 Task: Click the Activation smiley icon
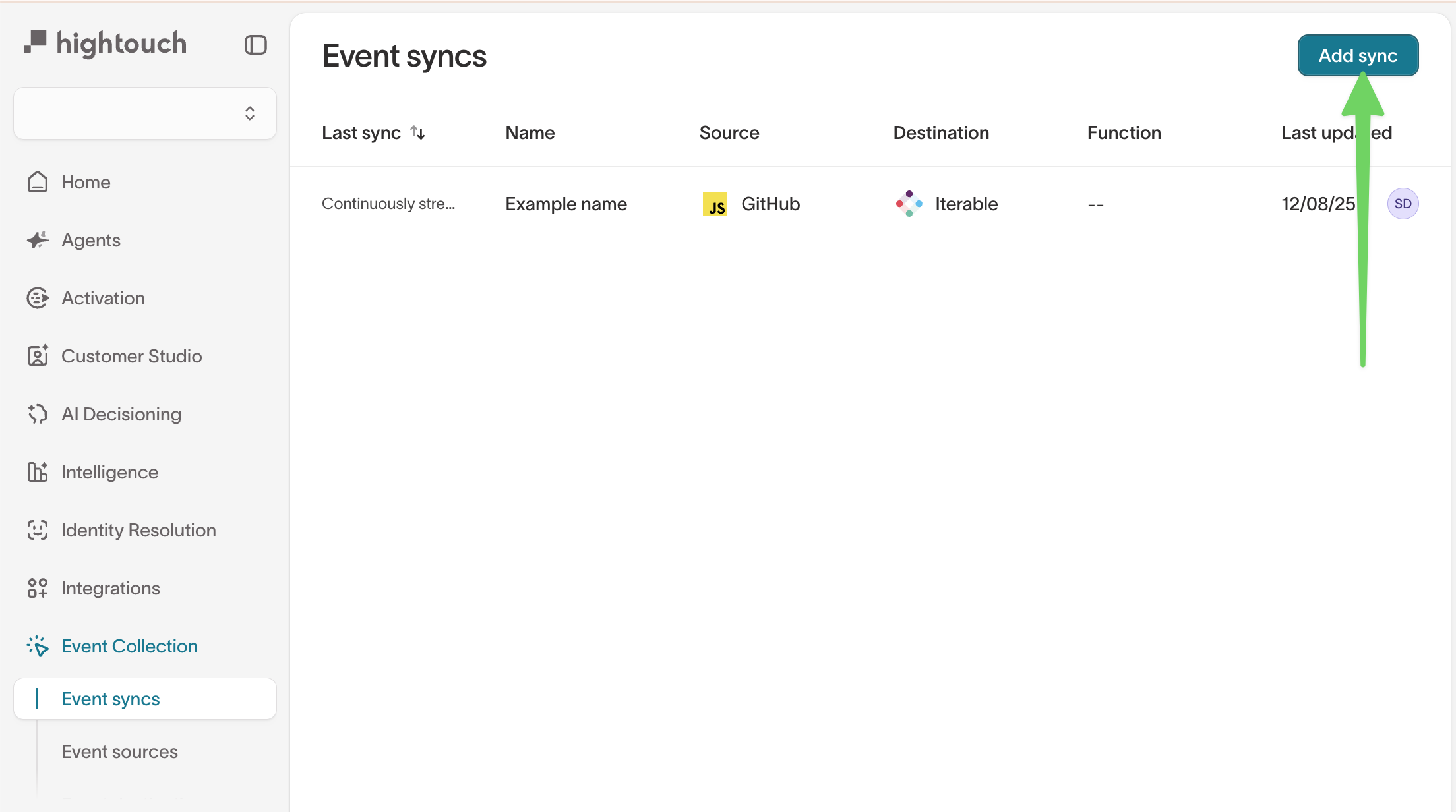tap(38, 298)
